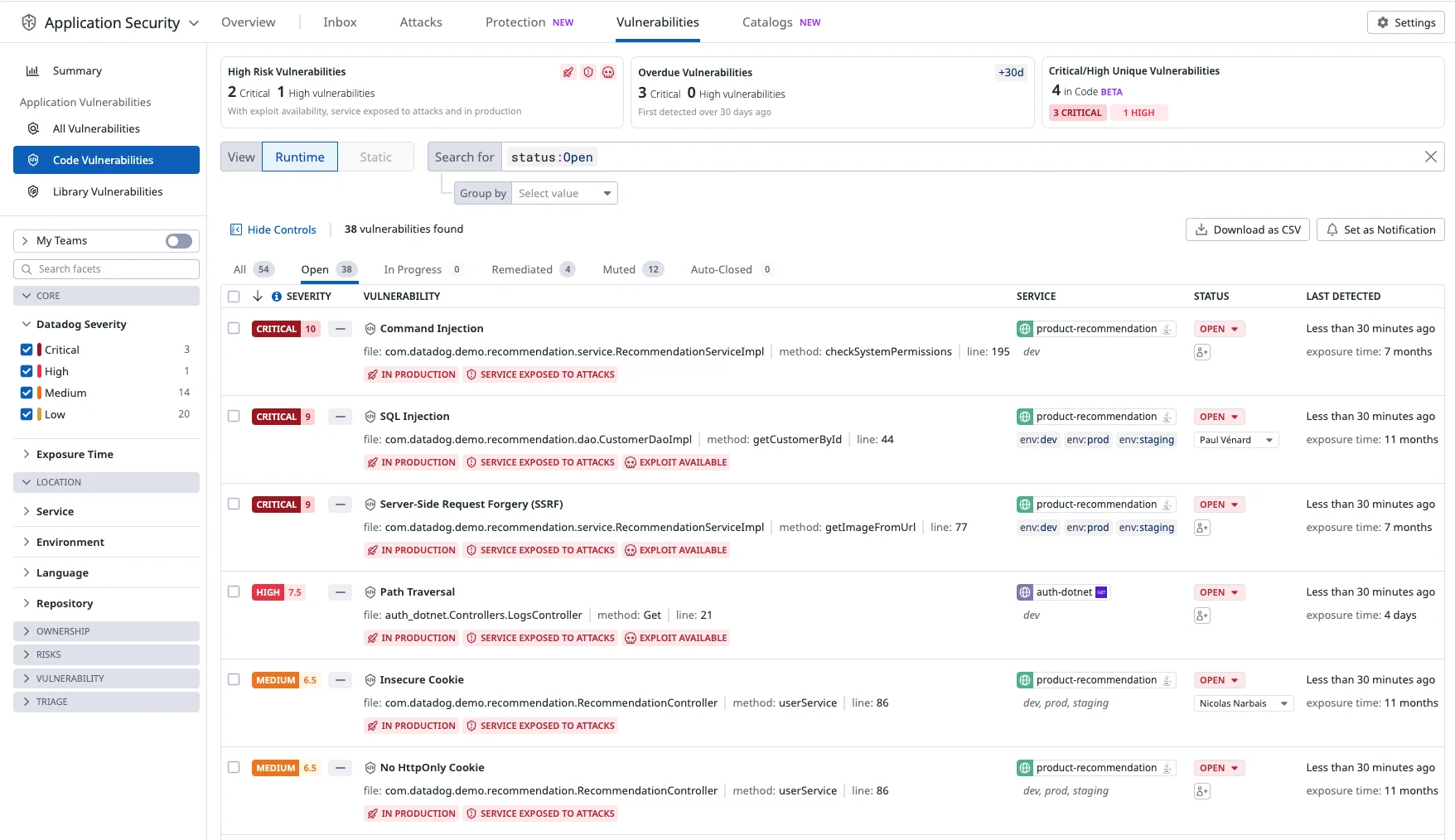Open the Paul Vénard assignee dropdown
Image resolution: width=1455 pixels, height=840 pixels.
pyautogui.click(x=1235, y=440)
